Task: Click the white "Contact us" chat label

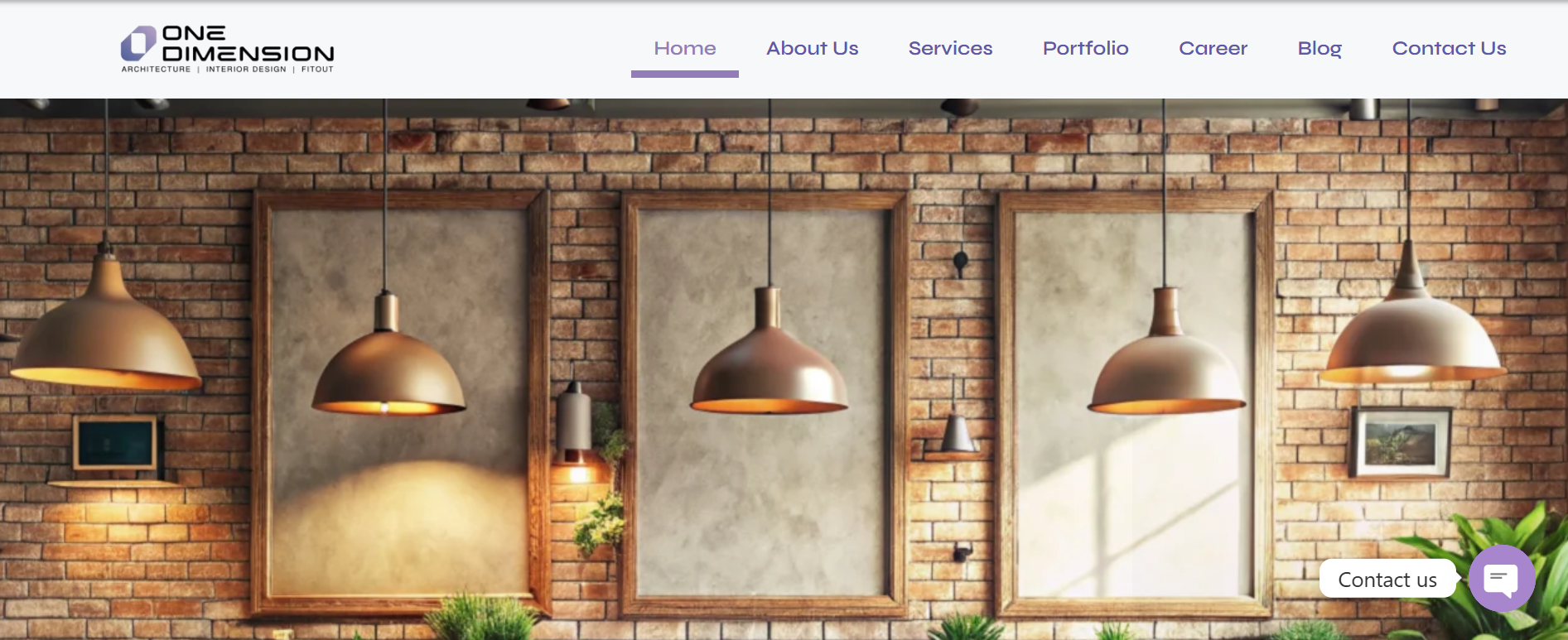Action: (x=1387, y=580)
